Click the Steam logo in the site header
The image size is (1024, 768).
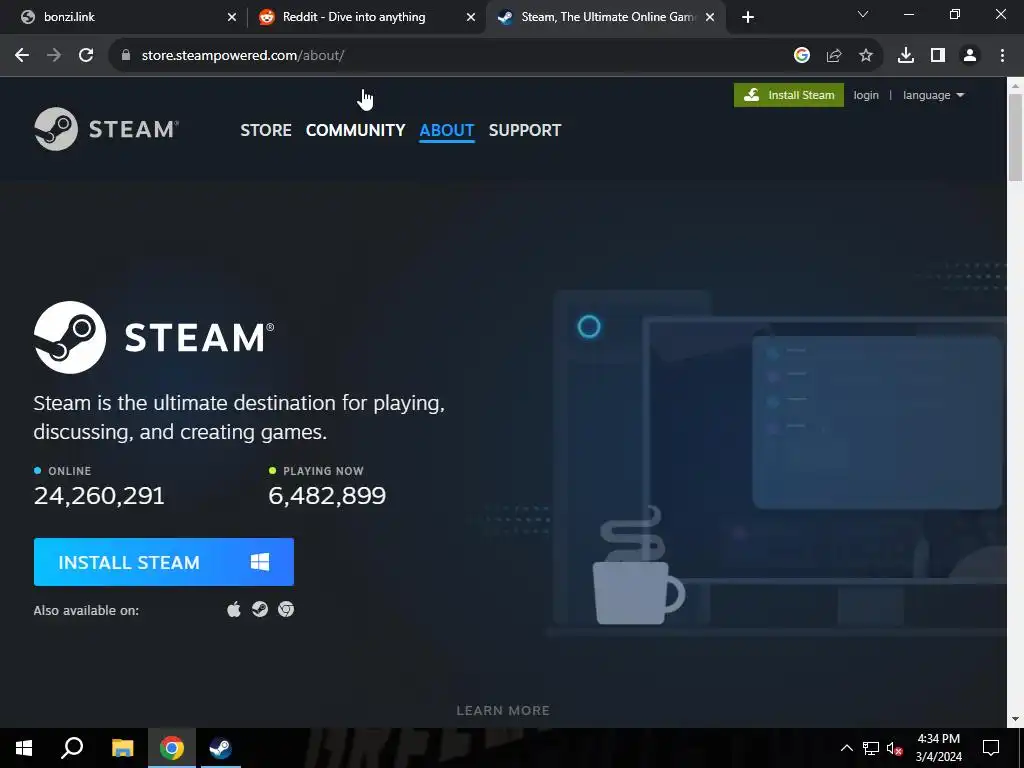[x=106, y=129]
